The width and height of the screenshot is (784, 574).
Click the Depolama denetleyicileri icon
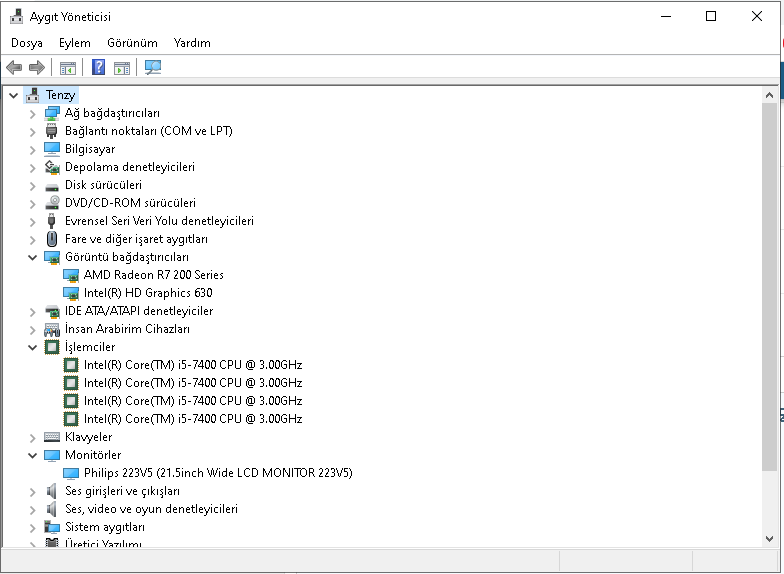(x=52, y=167)
